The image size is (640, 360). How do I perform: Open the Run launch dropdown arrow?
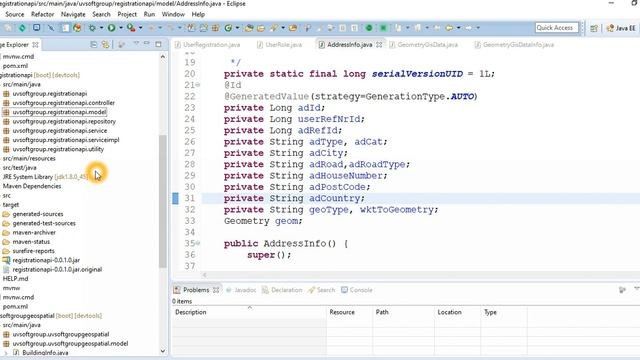coord(120,28)
